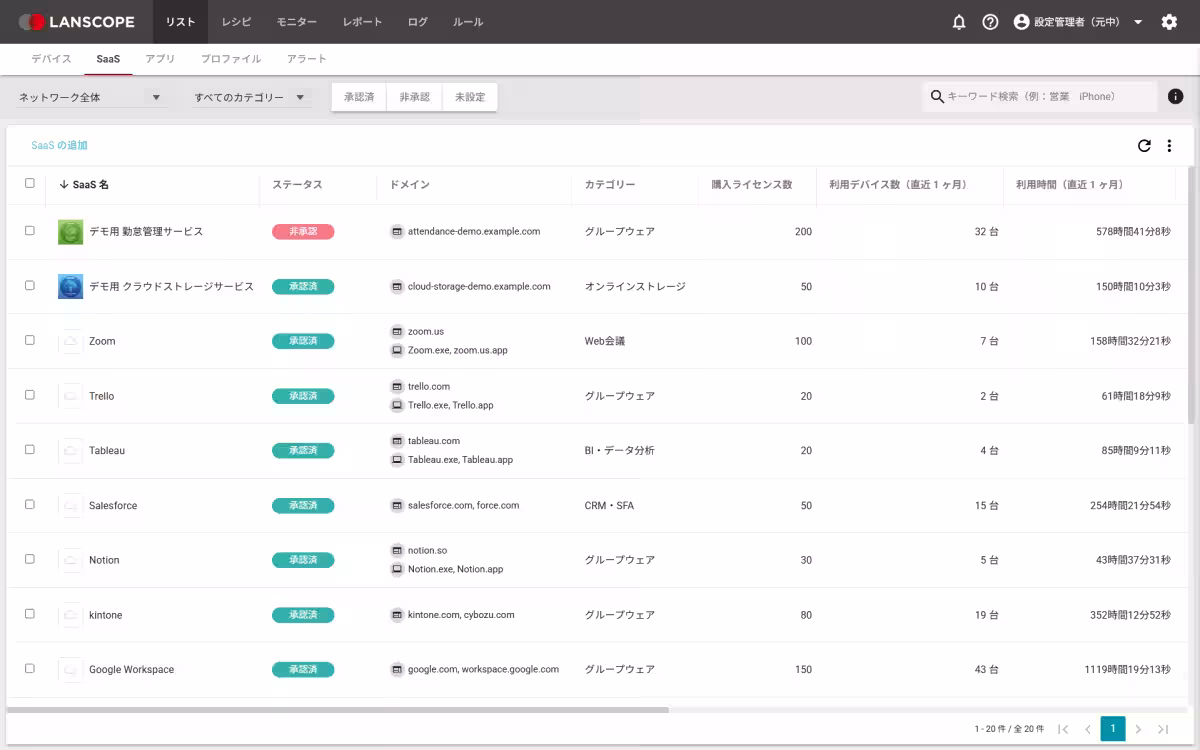Open the ログ top menu
Image resolution: width=1200 pixels, height=750 pixels.
click(x=418, y=22)
